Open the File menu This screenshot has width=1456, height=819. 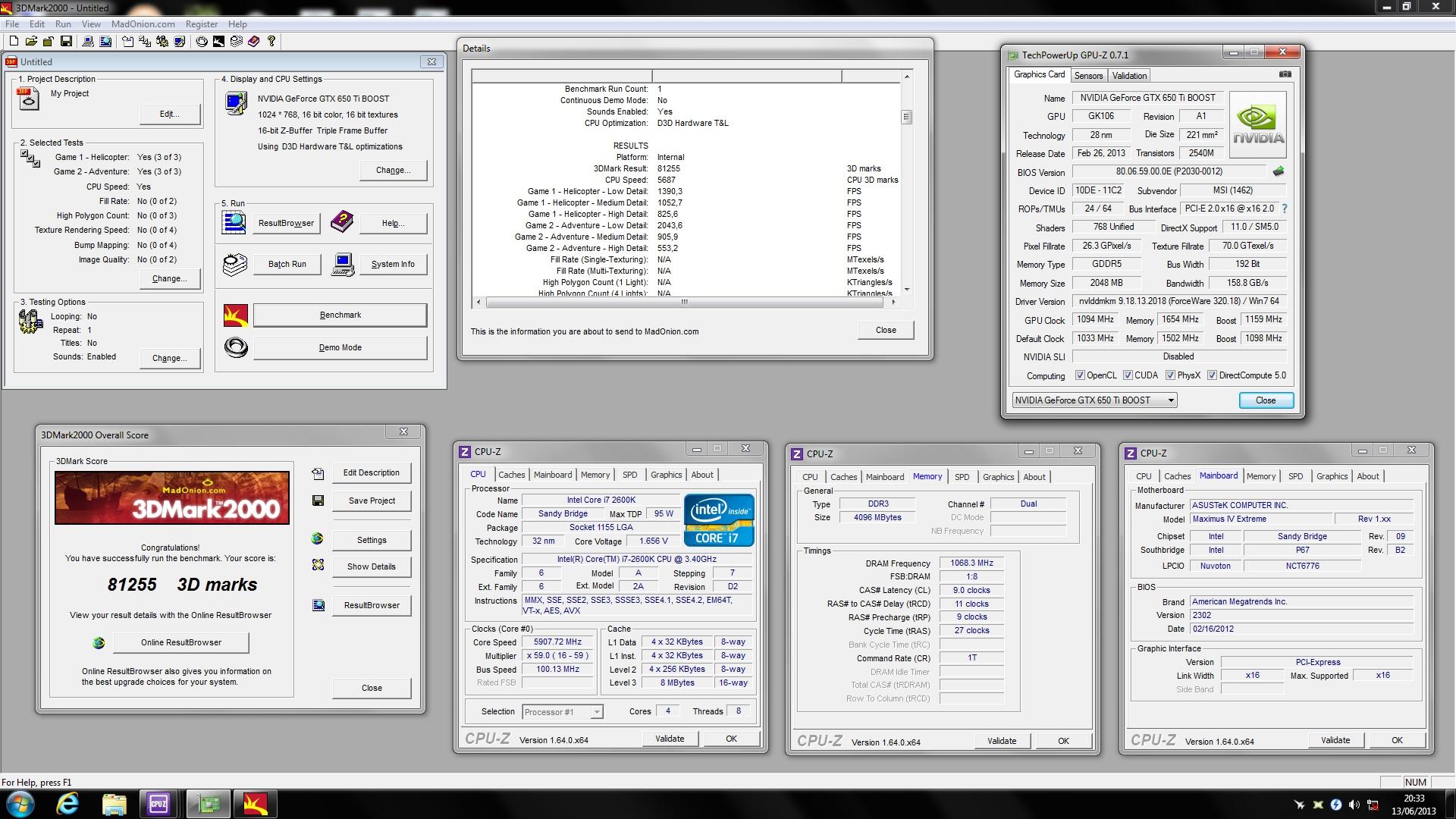click(x=12, y=24)
